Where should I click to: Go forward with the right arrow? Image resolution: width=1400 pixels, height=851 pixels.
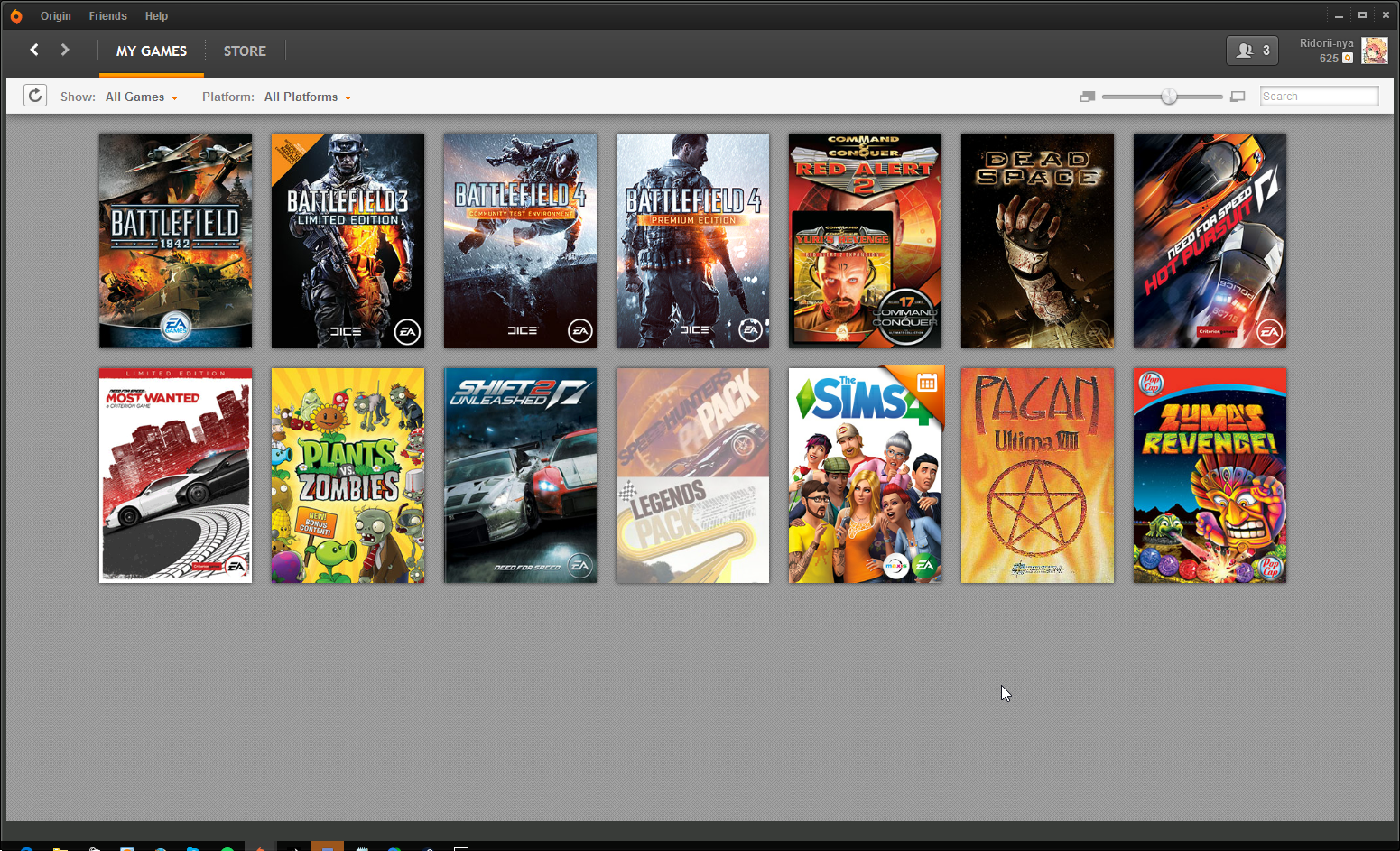(65, 50)
